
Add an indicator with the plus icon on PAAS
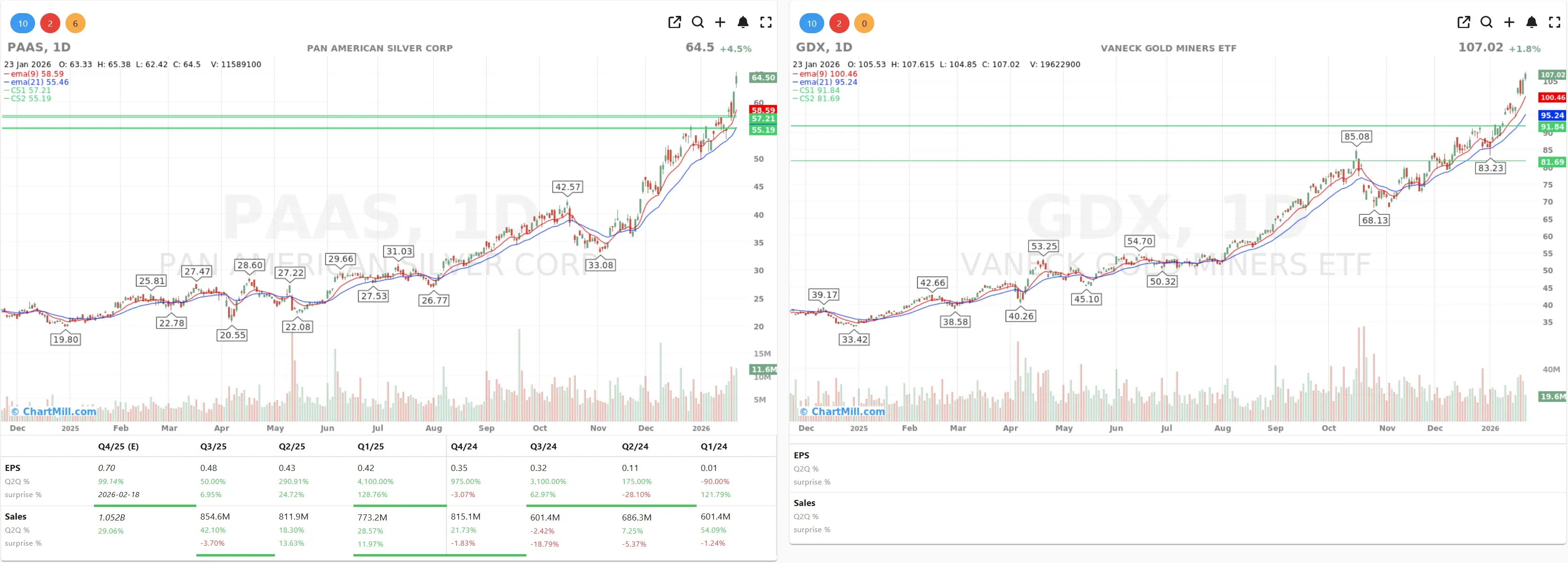tap(721, 22)
